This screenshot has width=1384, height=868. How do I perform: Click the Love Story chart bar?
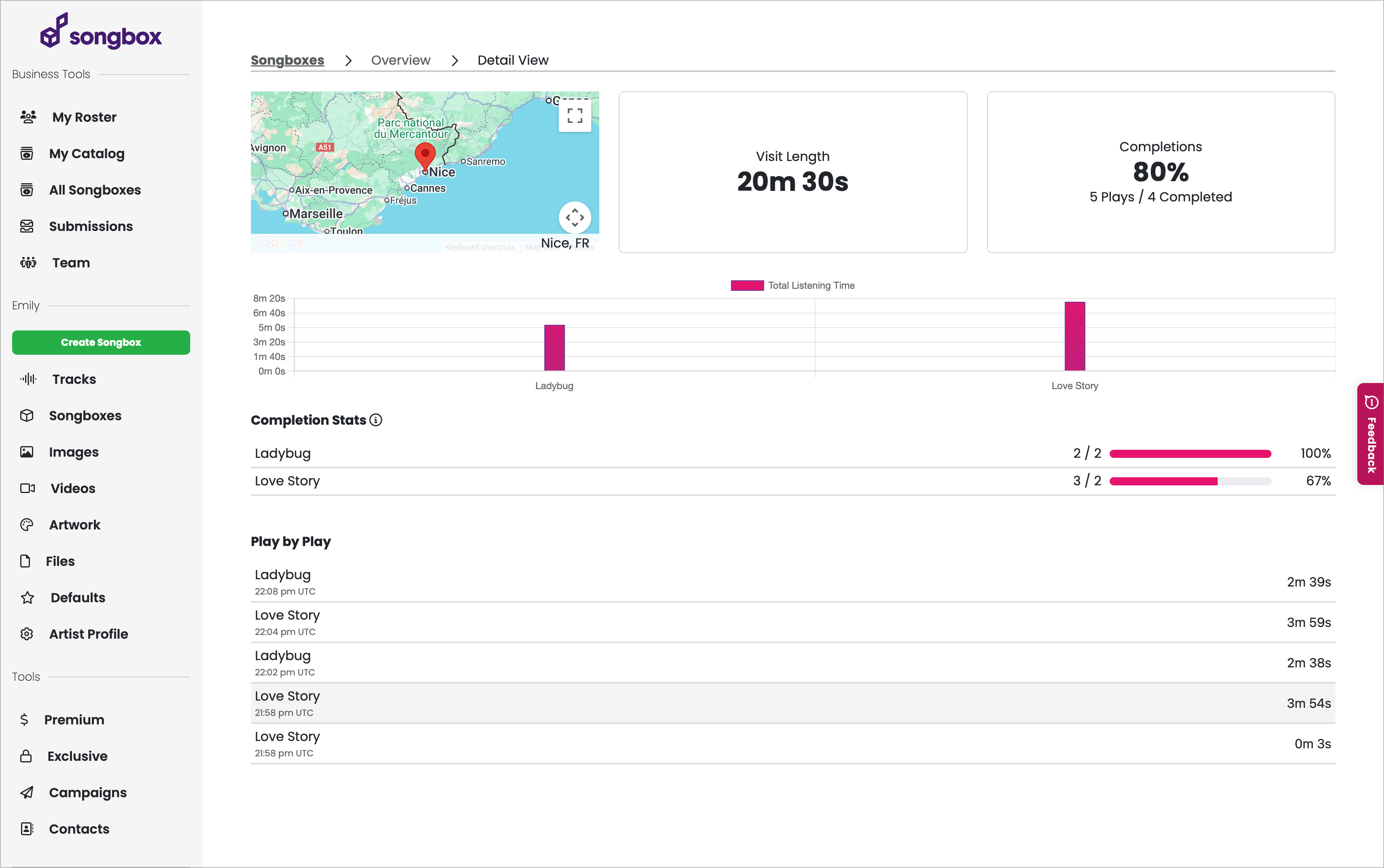point(1074,336)
